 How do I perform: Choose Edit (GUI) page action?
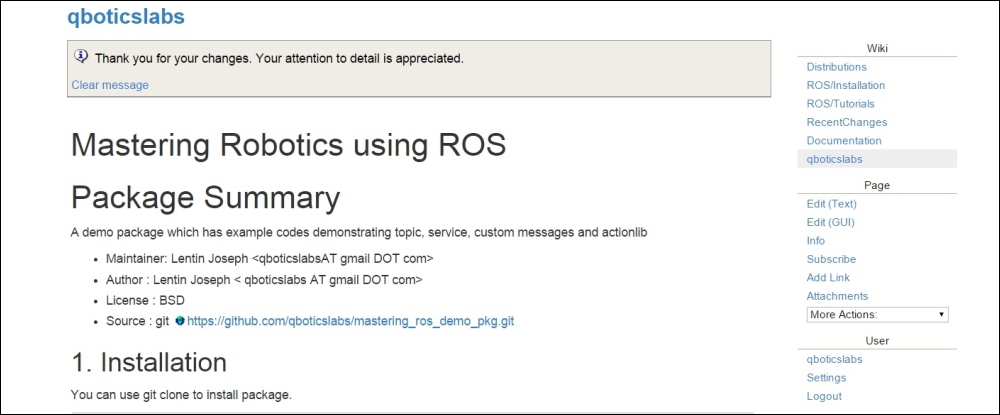[830, 222]
